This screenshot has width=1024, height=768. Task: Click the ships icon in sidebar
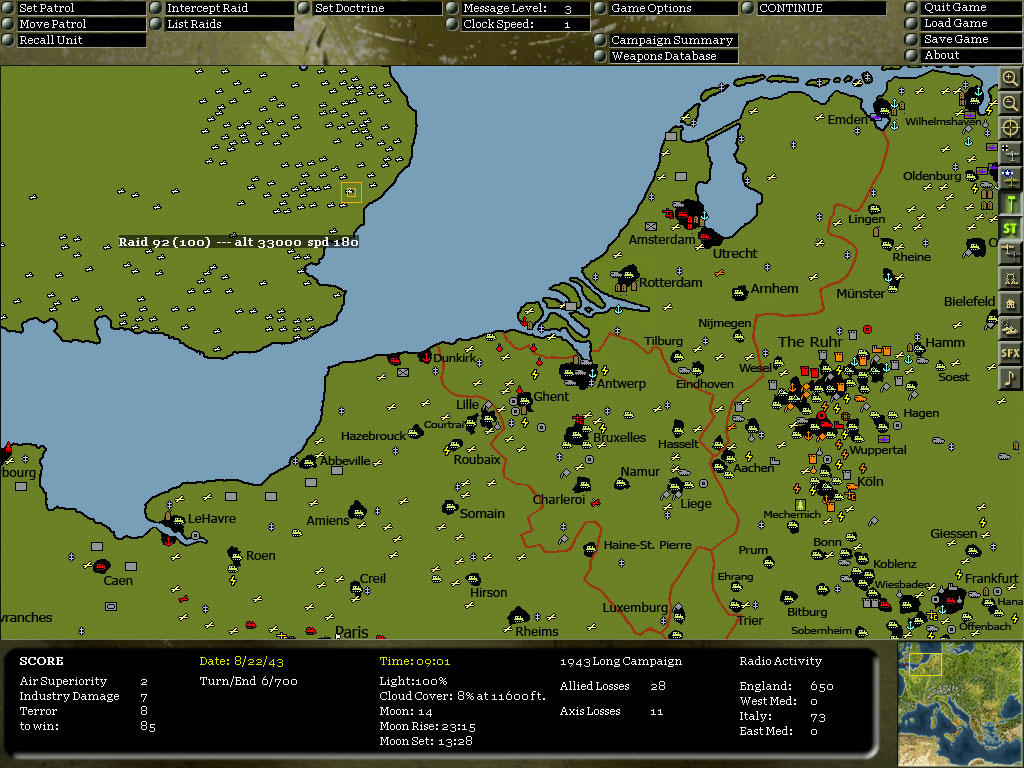click(x=1010, y=328)
